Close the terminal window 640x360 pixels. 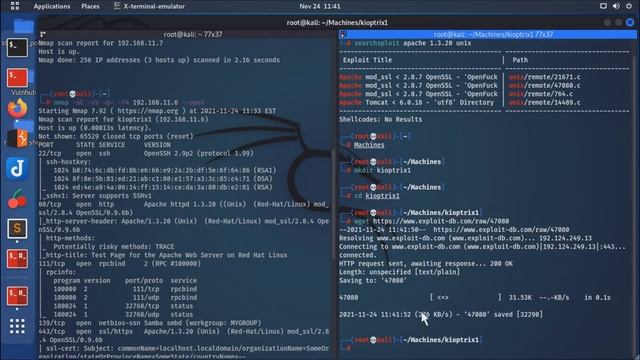click(x=630, y=22)
